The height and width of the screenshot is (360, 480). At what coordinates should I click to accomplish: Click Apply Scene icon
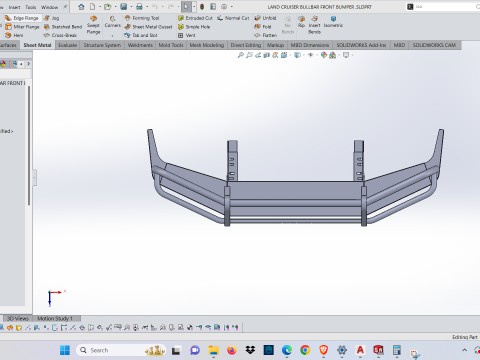(332, 55)
